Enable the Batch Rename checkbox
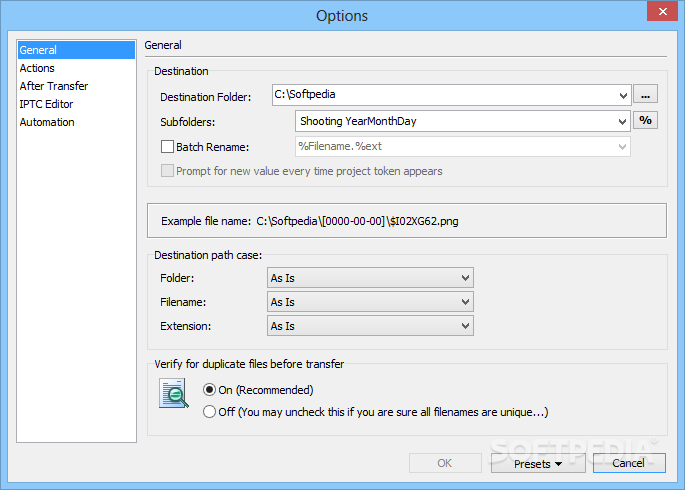 pyautogui.click(x=167, y=147)
